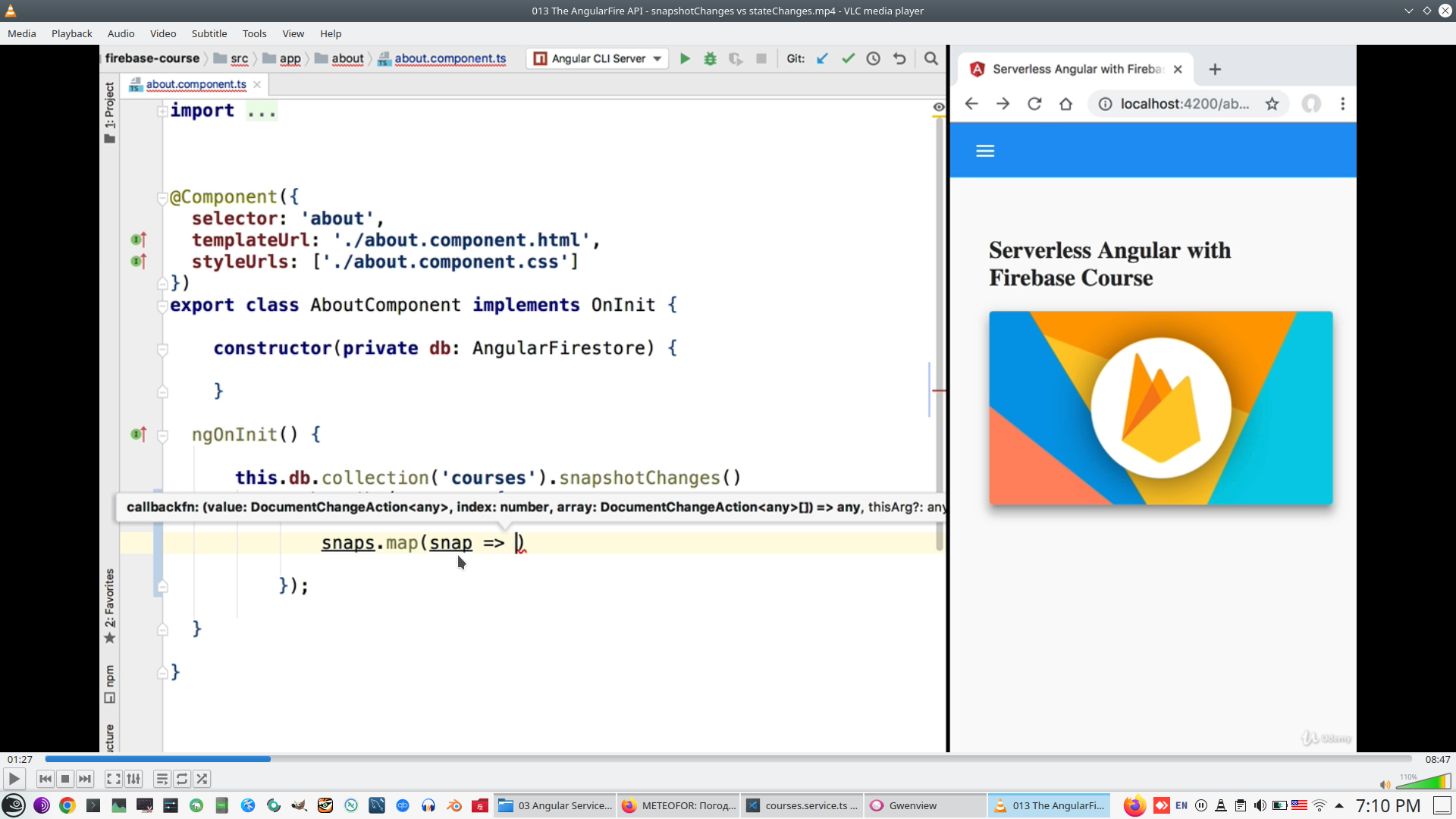Toggle loop playback mode
The height and width of the screenshot is (819, 1456).
182,779
